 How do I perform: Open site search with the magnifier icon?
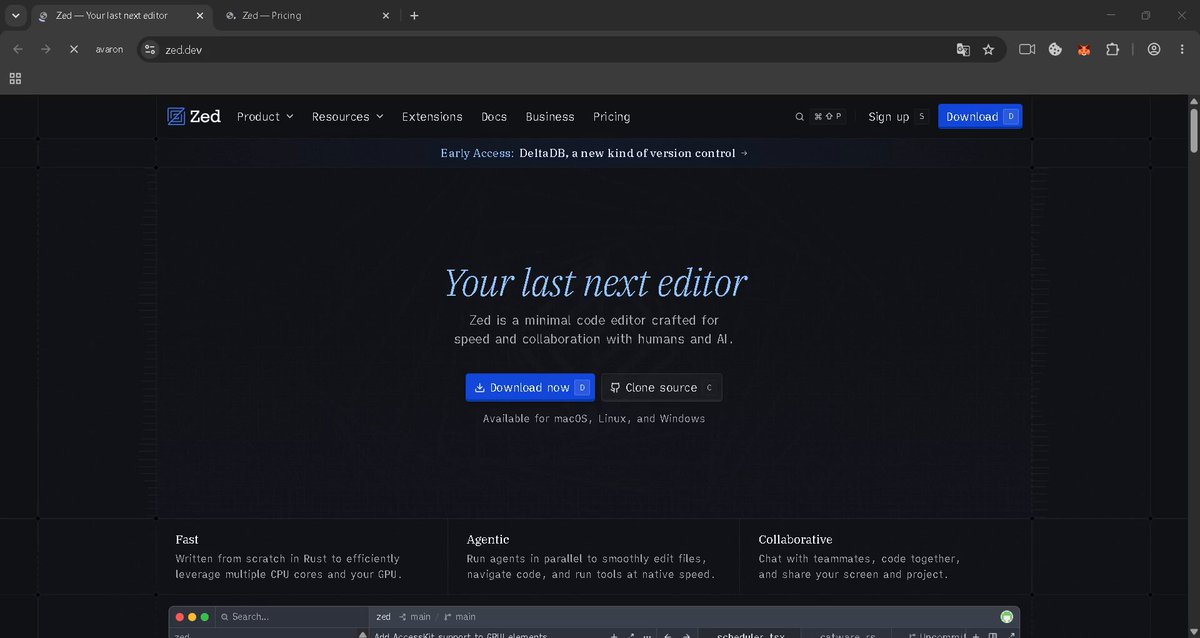[800, 117]
